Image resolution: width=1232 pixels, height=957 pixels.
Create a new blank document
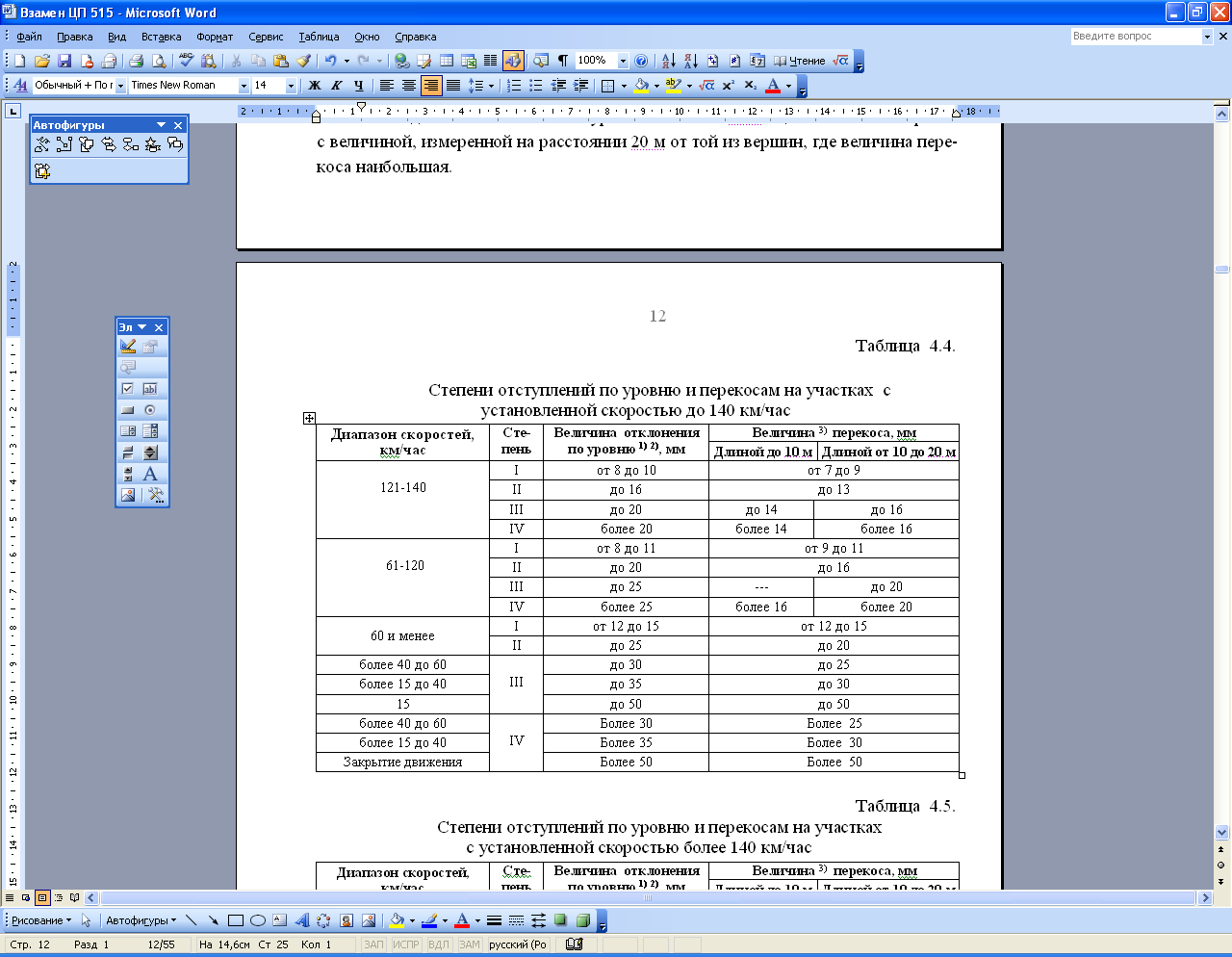[x=19, y=61]
